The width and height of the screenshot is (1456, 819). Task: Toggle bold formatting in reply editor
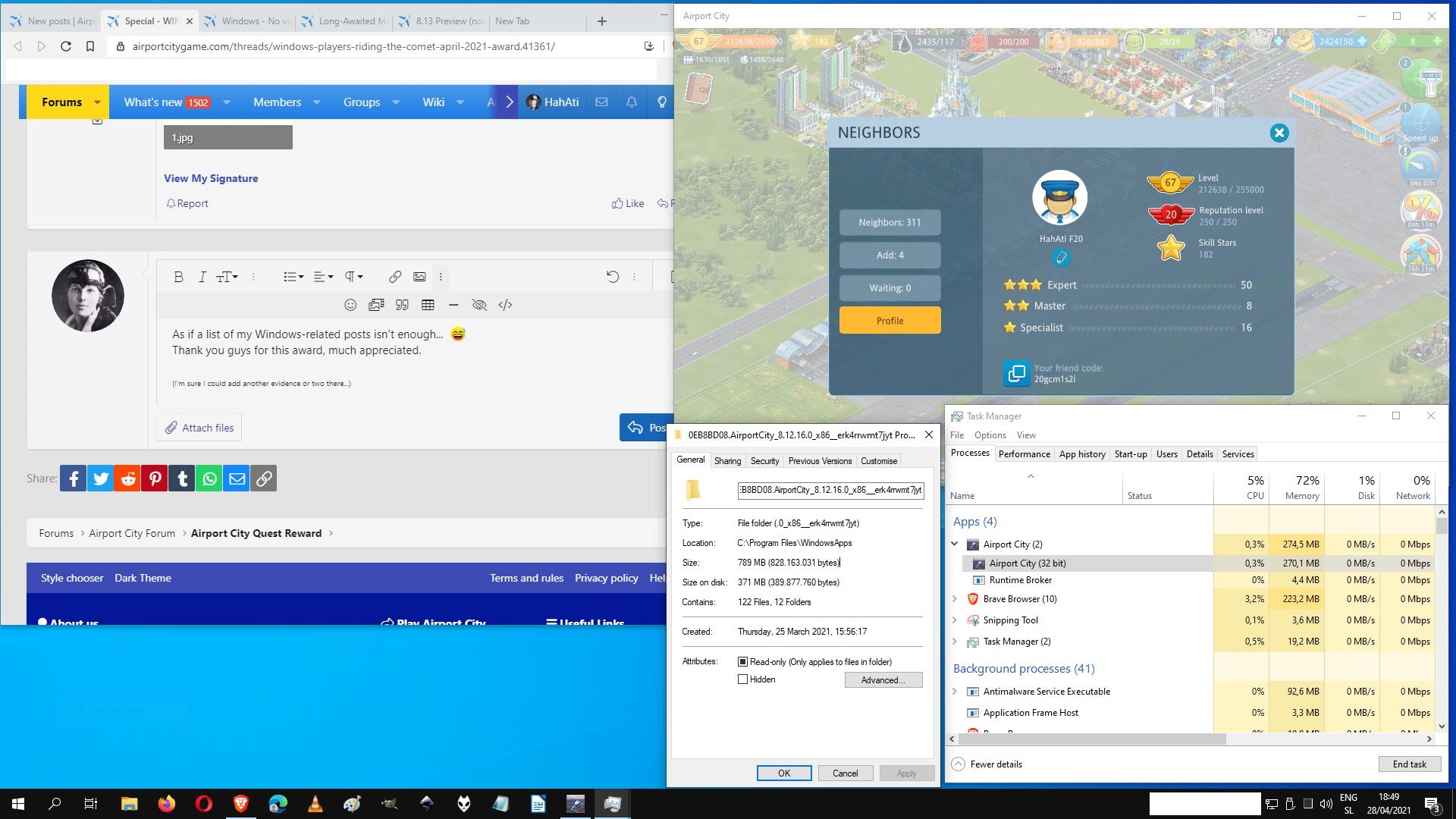(178, 277)
